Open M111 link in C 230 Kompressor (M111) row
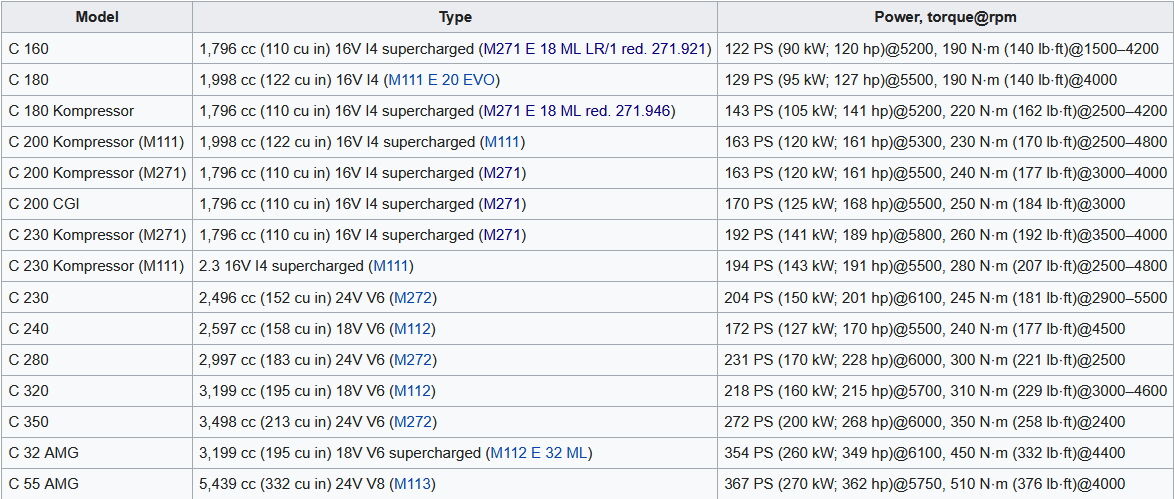The width and height of the screenshot is (1174, 499). click(391, 267)
